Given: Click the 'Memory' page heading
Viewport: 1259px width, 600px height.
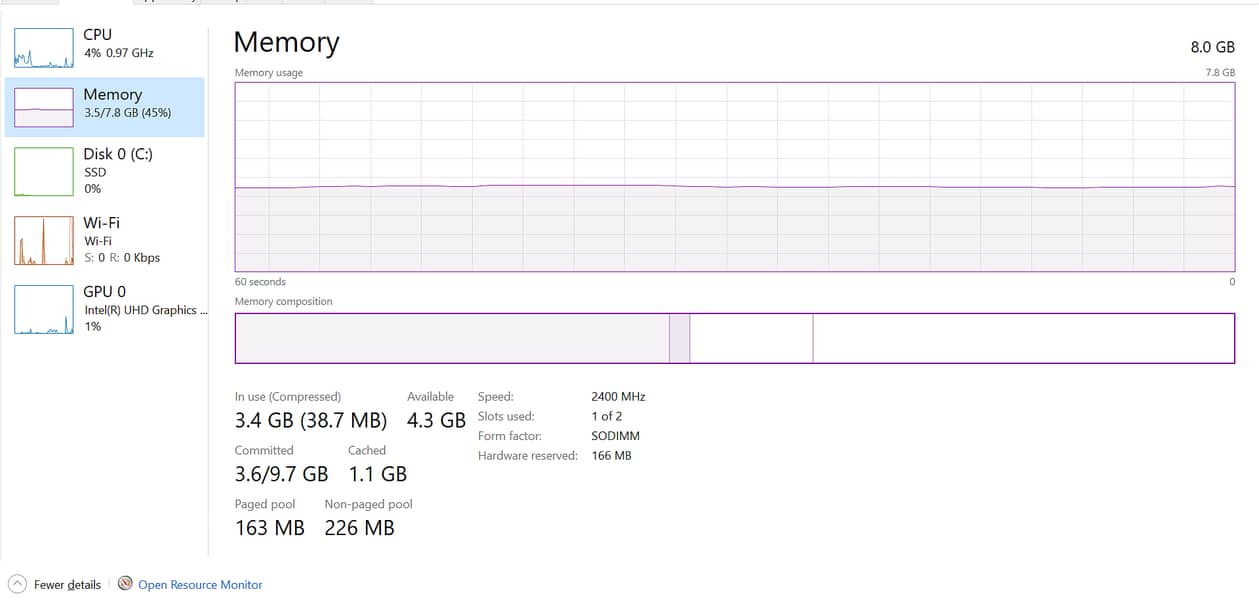Looking at the screenshot, I should 286,43.
